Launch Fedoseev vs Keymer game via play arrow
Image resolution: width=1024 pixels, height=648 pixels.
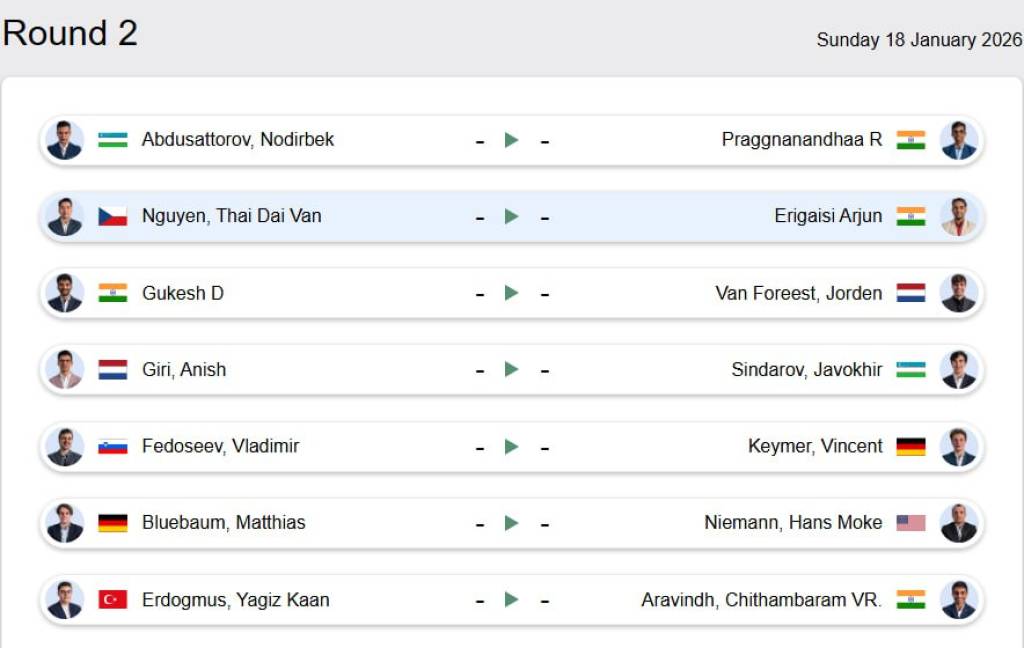(512, 446)
